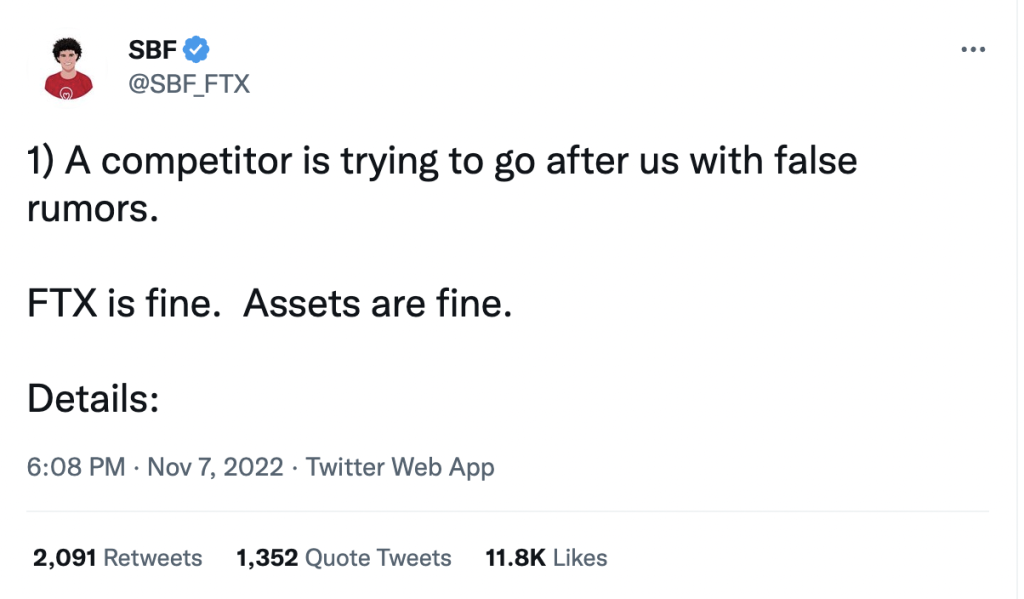The image size is (1024, 599).
Task: Click the "FTX is fine." sentence
Action: pyautogui.click(x=124, y=304)
